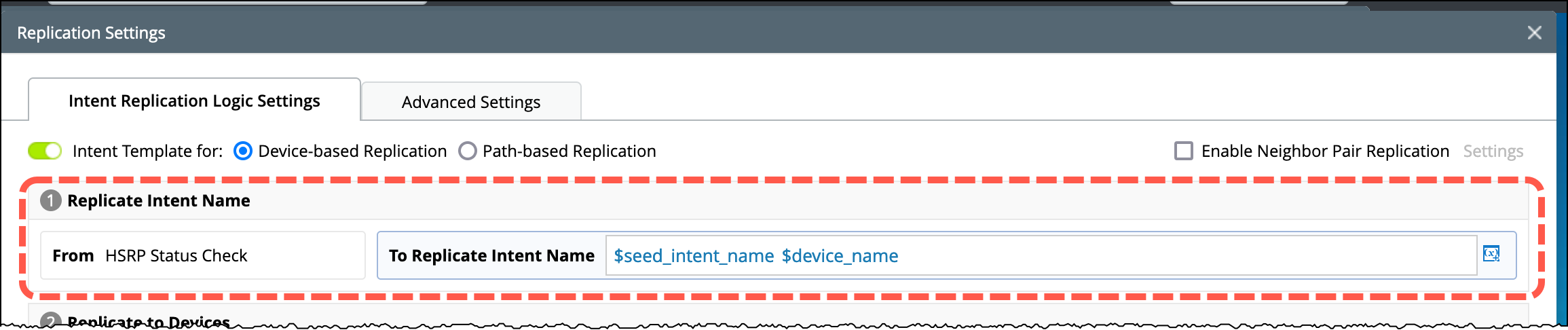This screenshot has height=330, width=1568.
Task: Click the Replicate Intent Name section header
Action: (159, 200)
